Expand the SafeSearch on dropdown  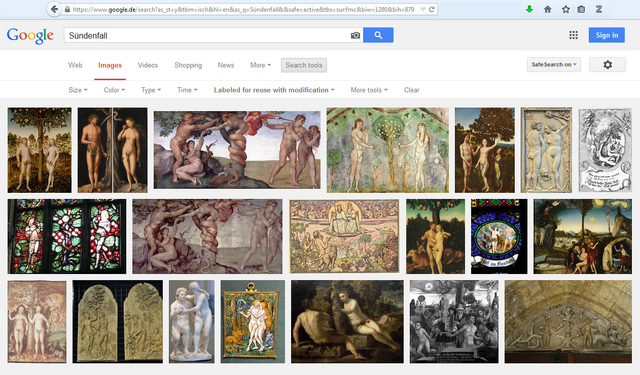tap(554, 64)
